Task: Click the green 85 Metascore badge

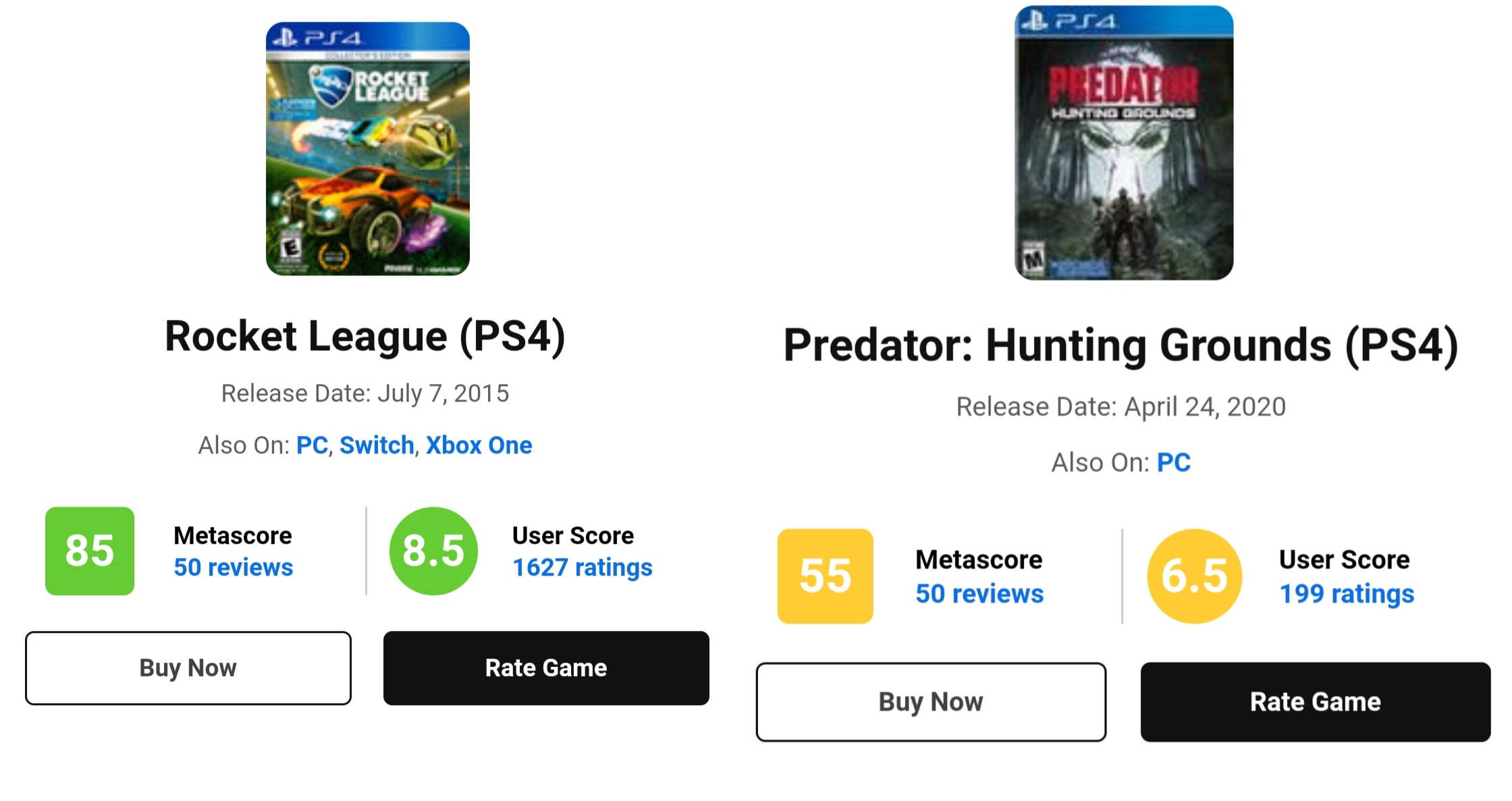Action: click(90, 551)
